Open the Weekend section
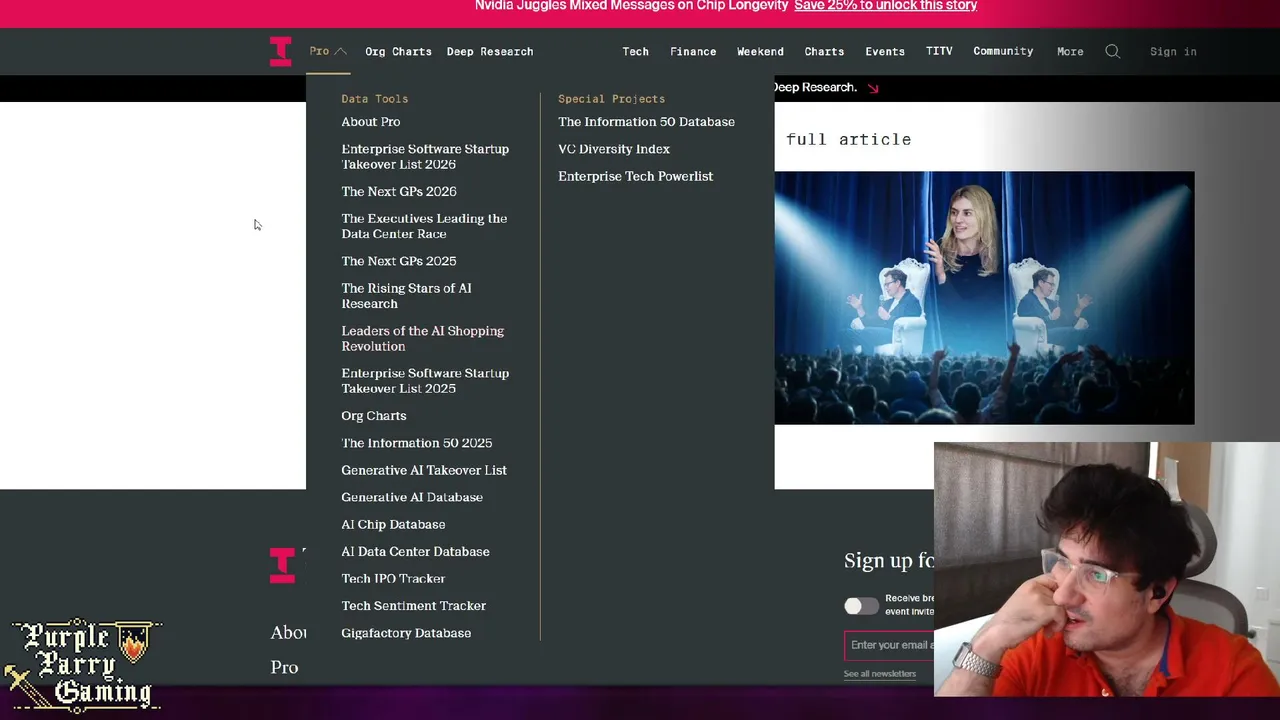1280x720 pixels. [760, 52]
